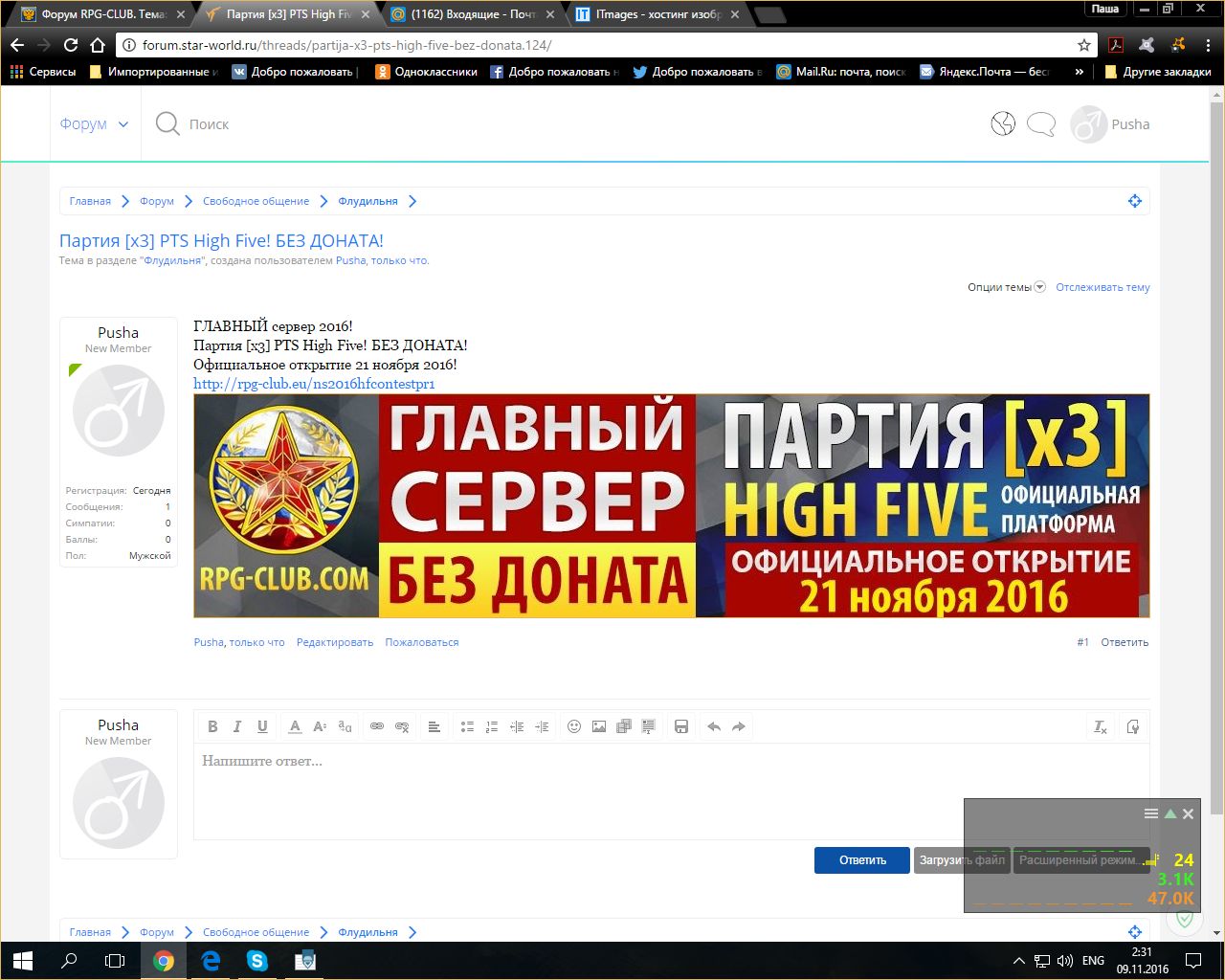Viewport: 1225px width, 980px height.
Task: Remove link with the unlink icon
Action: (x=402, y=726)
